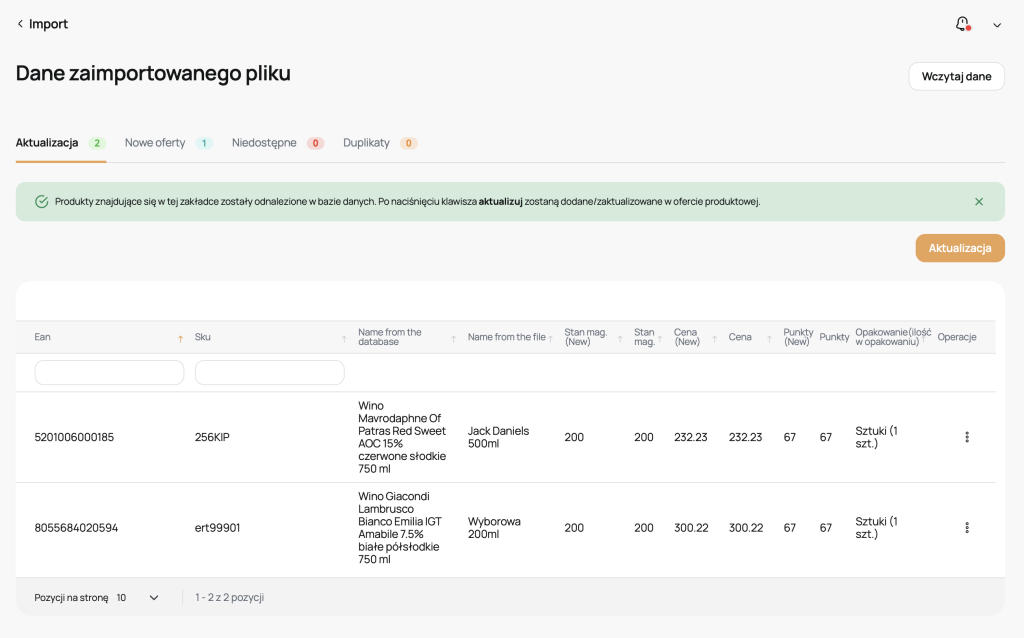1024x638 pixels.
Task: Dismiss the green info banner
Action: (x=979, y=201)
